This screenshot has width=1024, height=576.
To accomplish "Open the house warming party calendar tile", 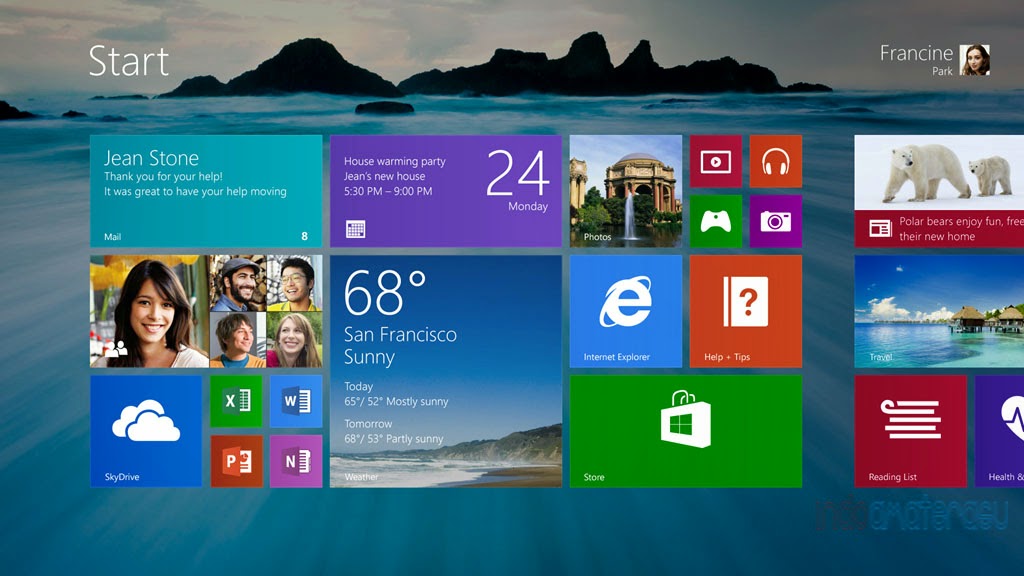I will click(x=443, y=190).
